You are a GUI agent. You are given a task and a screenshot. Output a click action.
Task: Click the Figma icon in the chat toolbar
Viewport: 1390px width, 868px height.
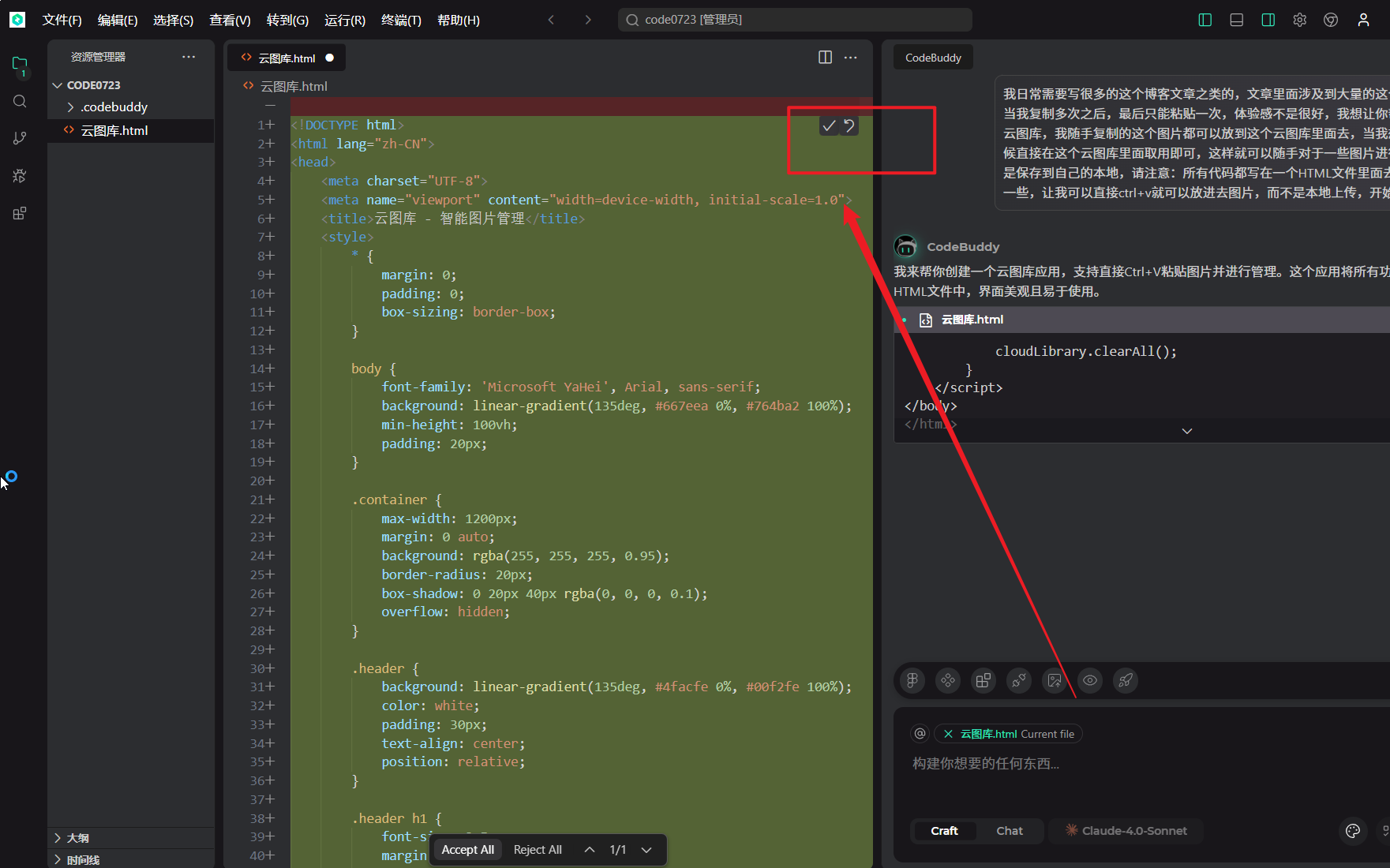coord(912,680)
